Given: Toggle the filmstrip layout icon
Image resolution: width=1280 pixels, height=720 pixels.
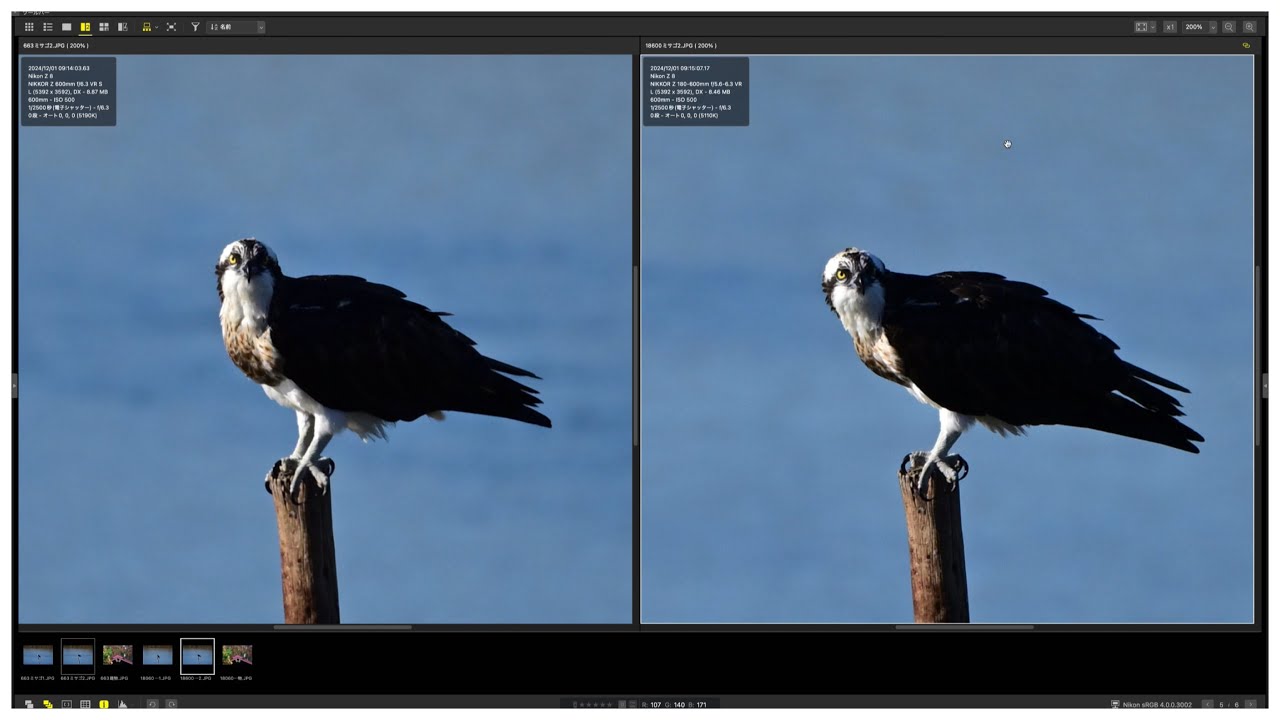Looking at the screenshot, I should pos(147,27).
